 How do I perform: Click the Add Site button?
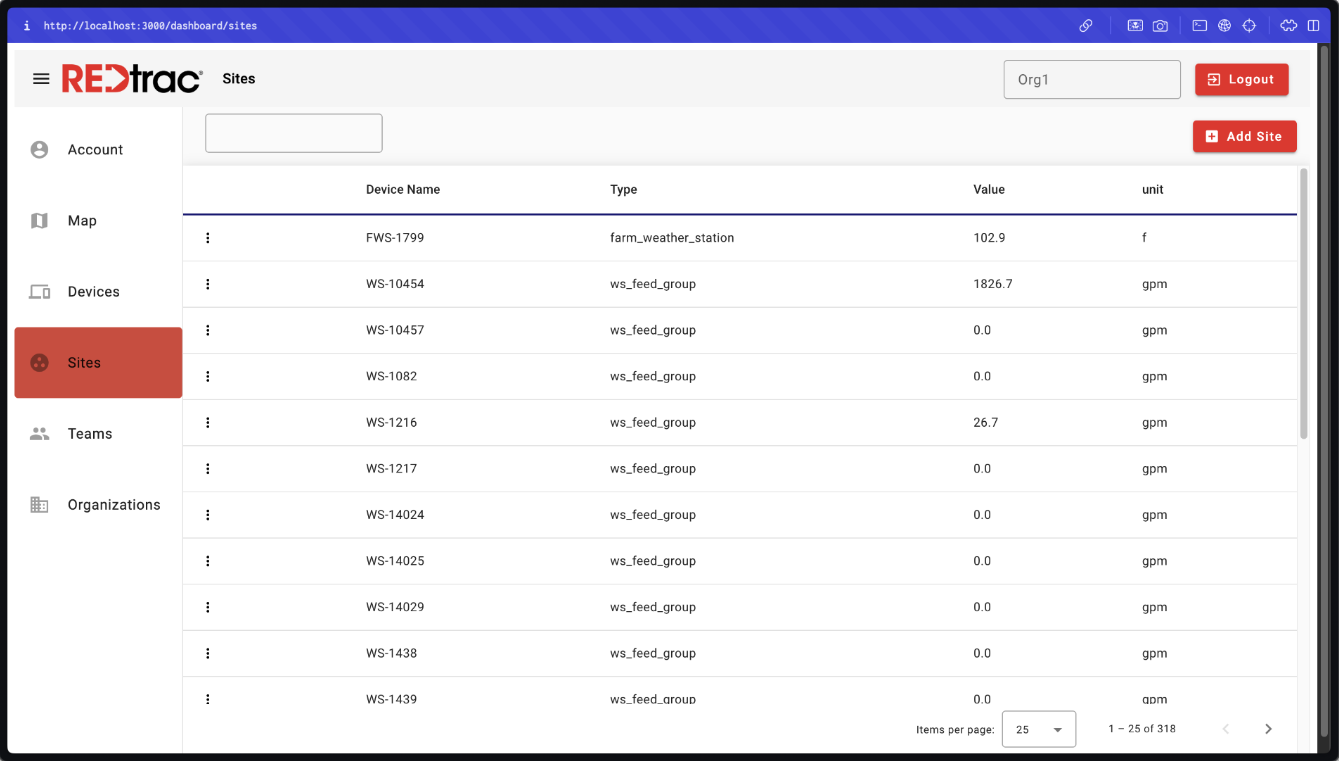tap(1245, 136)
